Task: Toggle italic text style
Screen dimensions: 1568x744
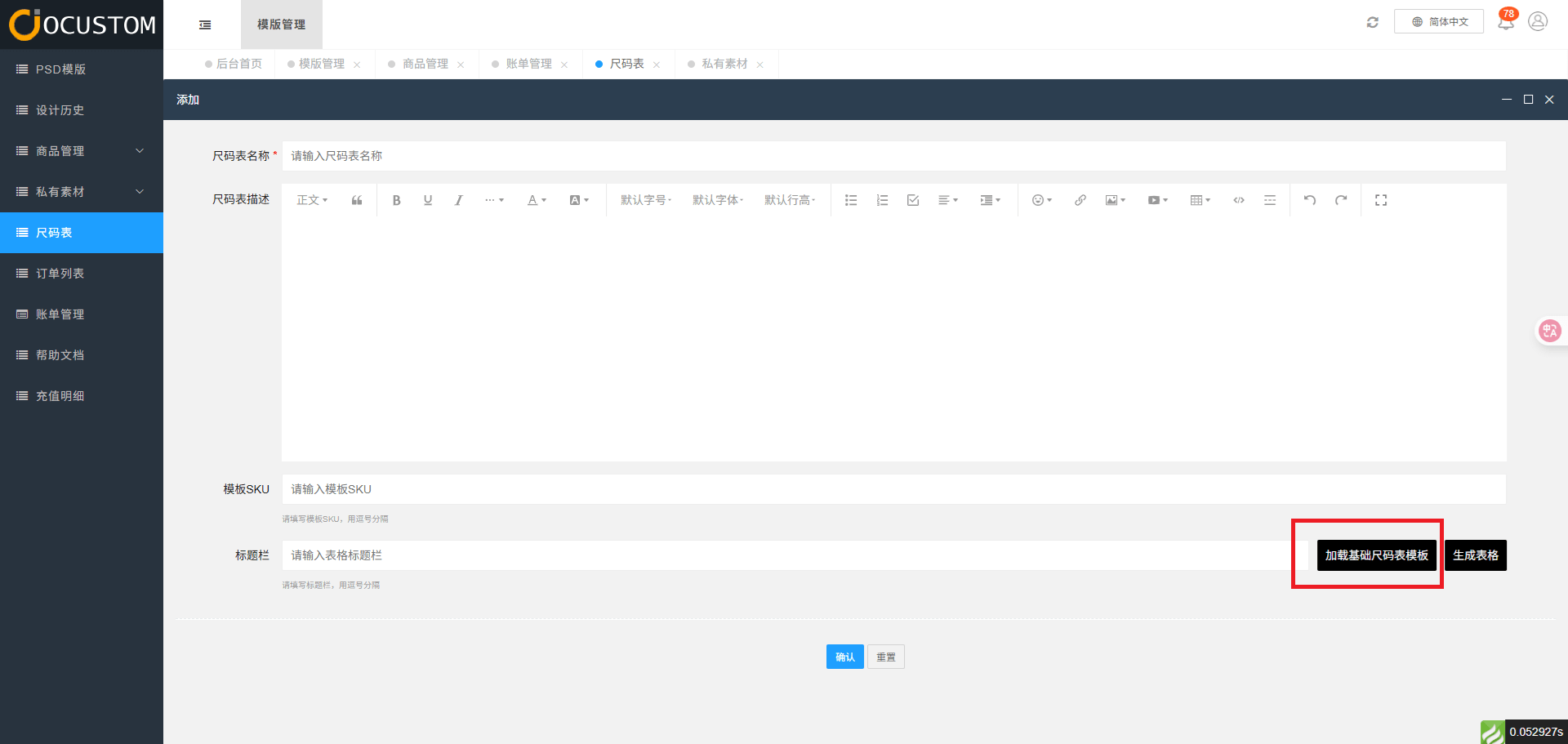Action: click(458, 200)
